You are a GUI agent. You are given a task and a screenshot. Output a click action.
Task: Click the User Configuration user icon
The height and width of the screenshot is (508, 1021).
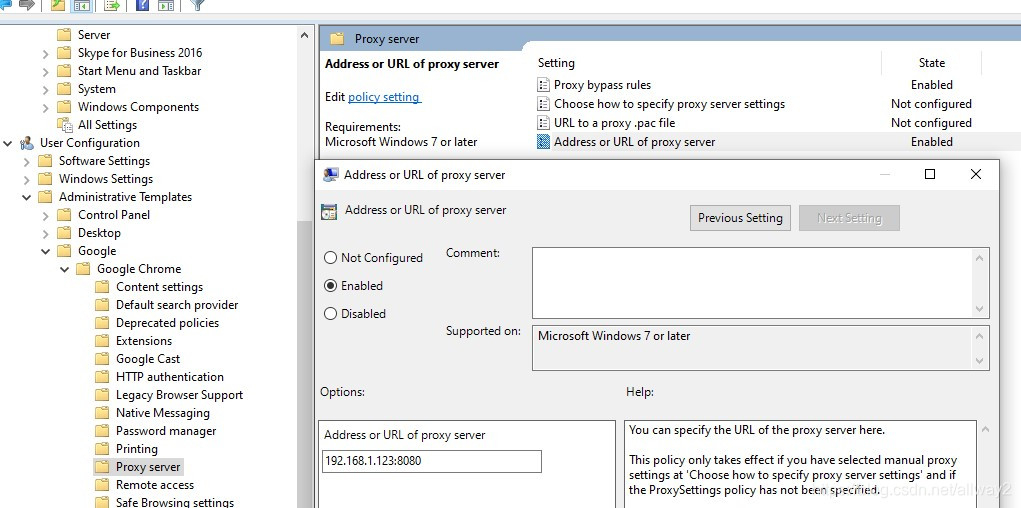(27, 143)
